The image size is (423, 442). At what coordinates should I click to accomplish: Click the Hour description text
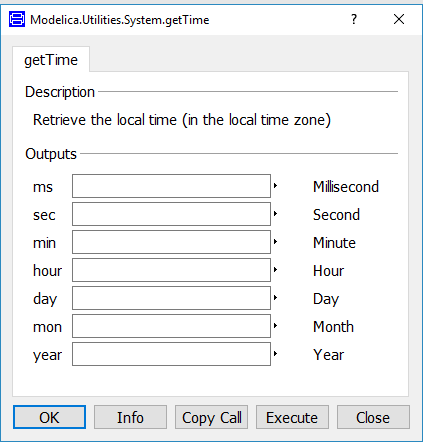click(328, 271)
